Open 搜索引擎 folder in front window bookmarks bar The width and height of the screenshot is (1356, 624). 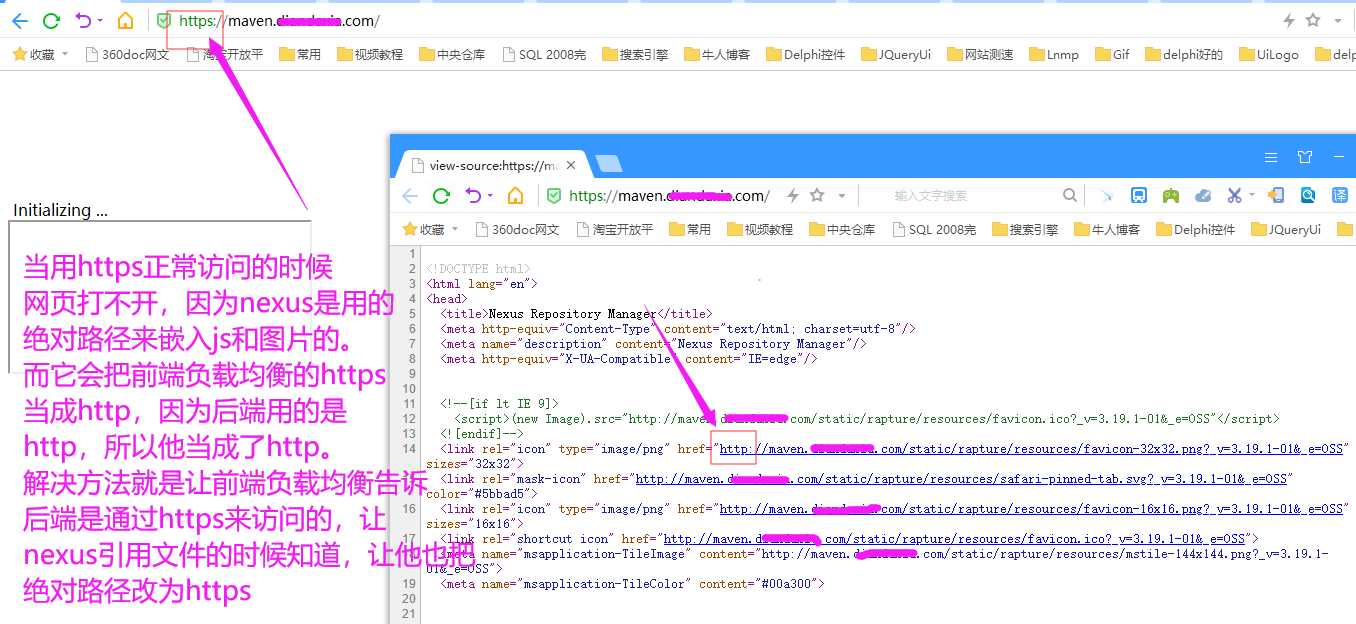click(x=1025, y=229)
